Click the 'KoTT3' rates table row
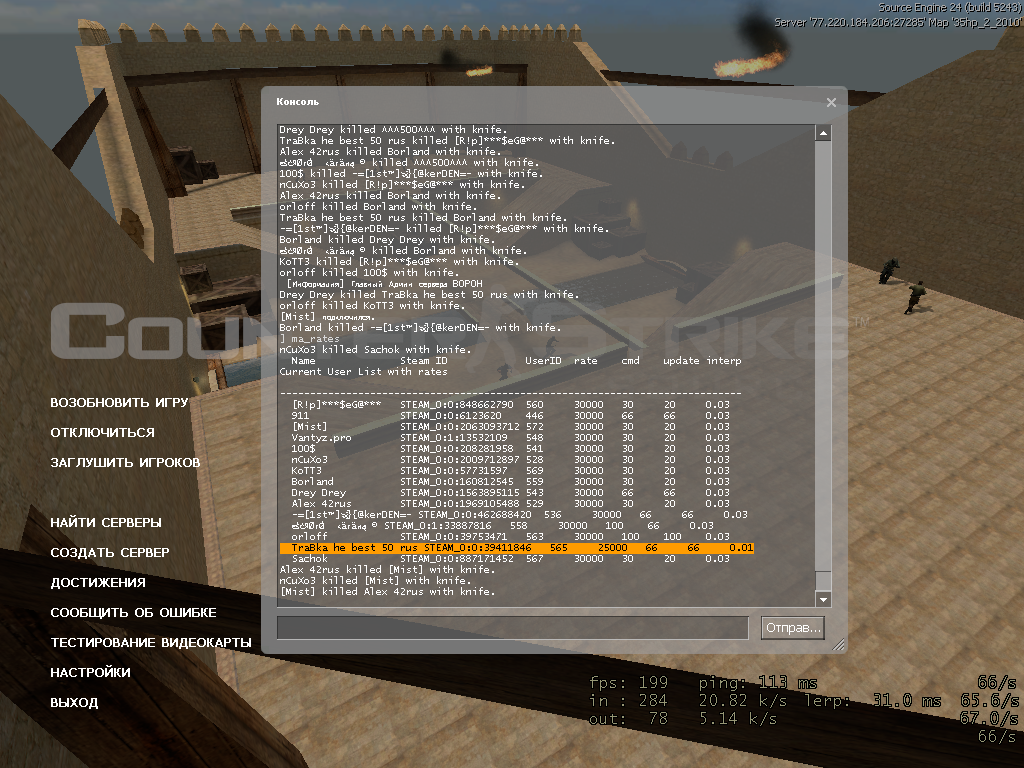This screenshot has height=768, width=1024. pos(511,471)
